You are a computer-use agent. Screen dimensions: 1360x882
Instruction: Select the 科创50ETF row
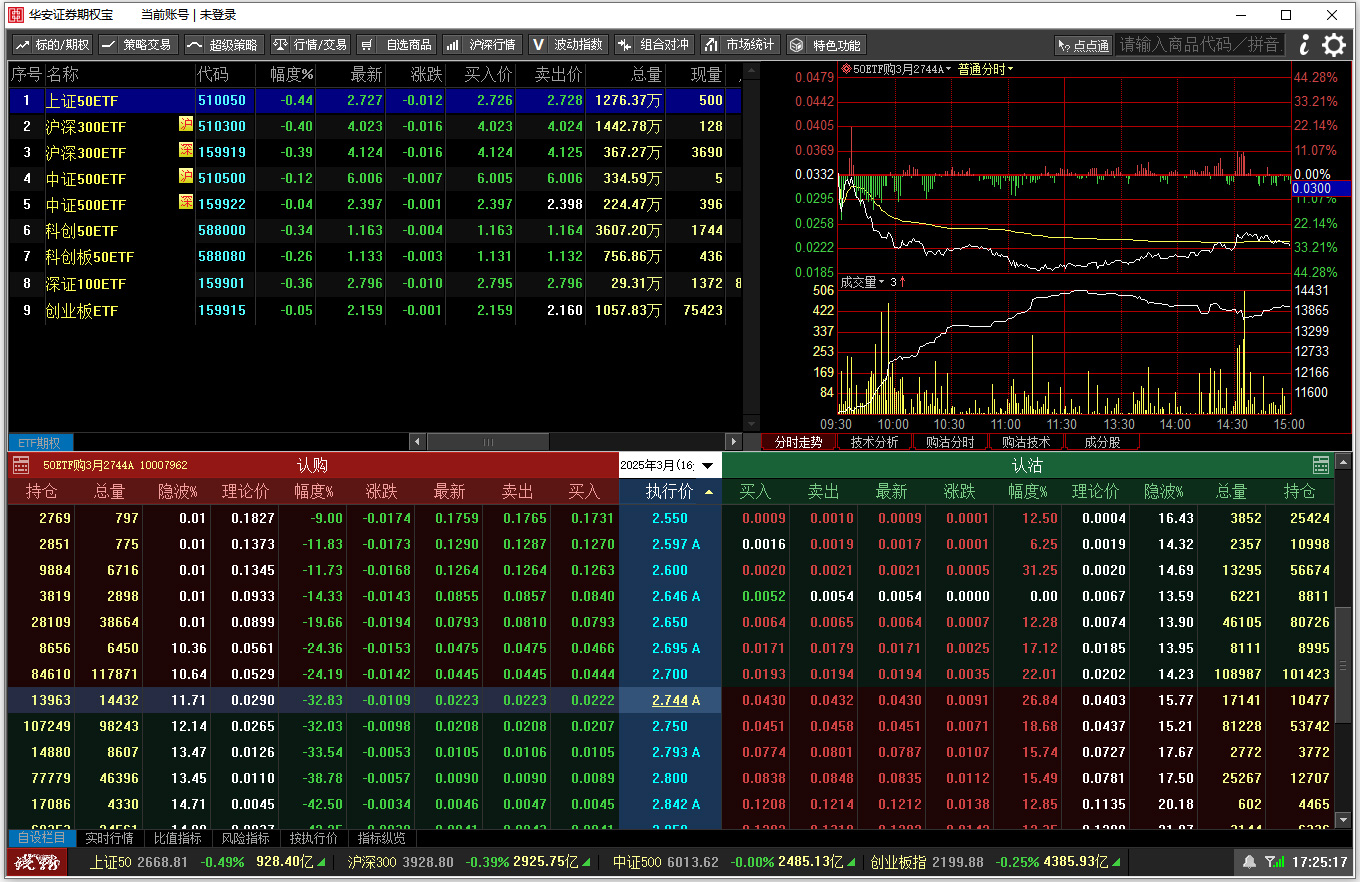375,231
